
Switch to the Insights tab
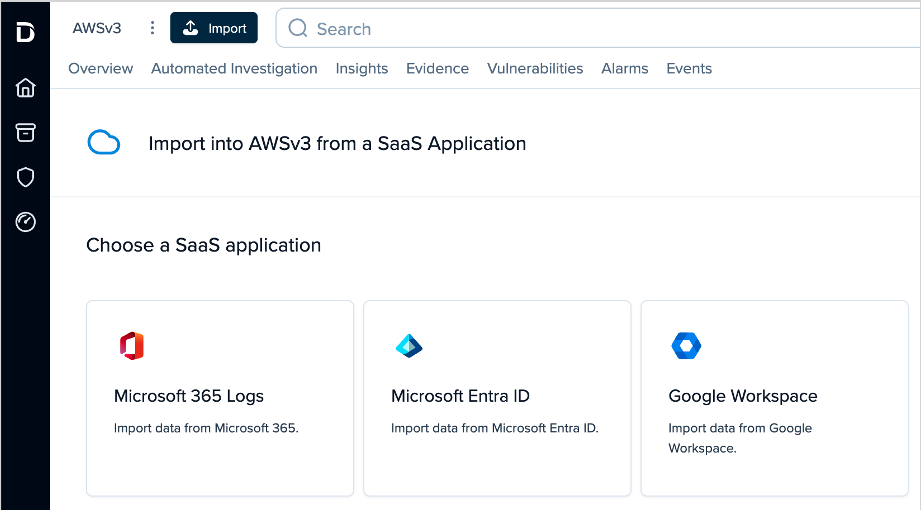point(362,68)
